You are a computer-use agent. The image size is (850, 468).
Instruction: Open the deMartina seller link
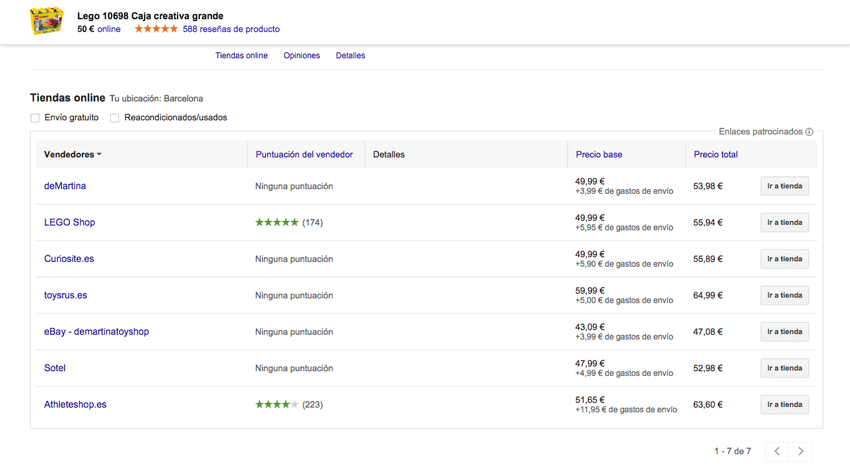pyautogui.click(x=65, y=186)
